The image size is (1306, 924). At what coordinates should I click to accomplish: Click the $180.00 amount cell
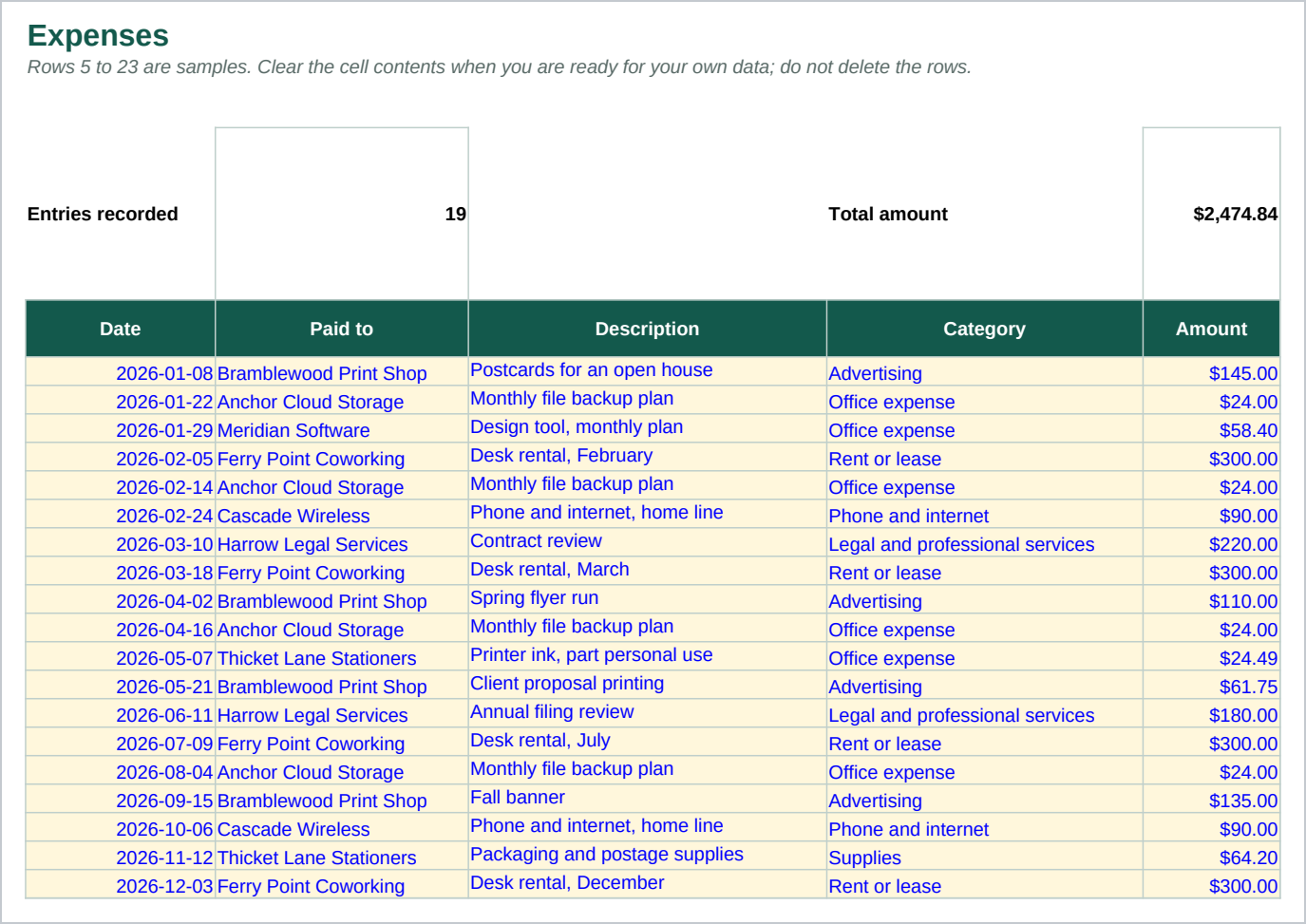click(x=1211, y=714)
